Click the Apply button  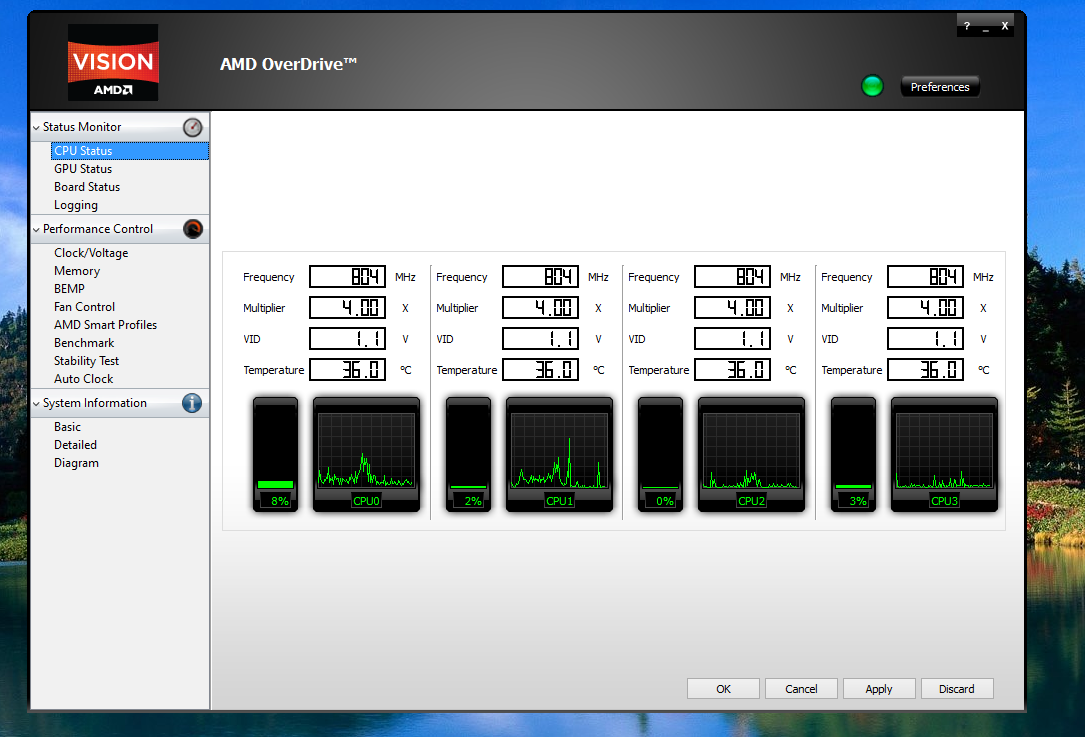pyautogui.click(x=879, y=689)
